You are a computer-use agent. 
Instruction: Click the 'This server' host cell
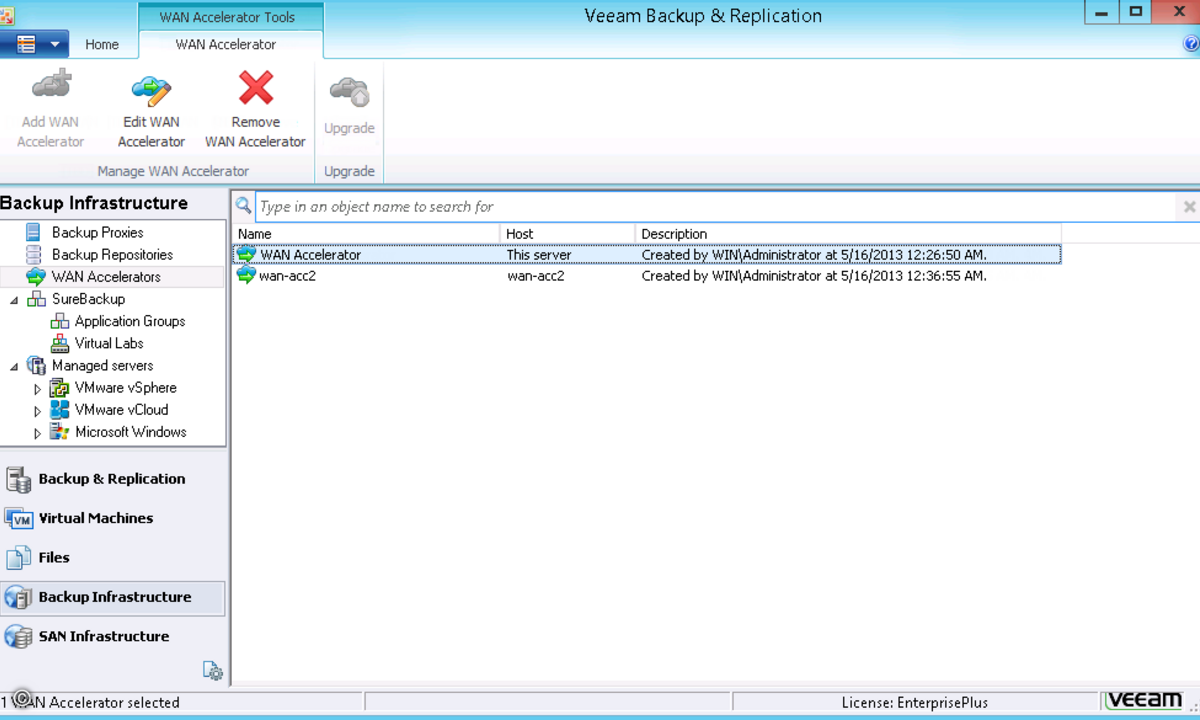coord(539,255)
